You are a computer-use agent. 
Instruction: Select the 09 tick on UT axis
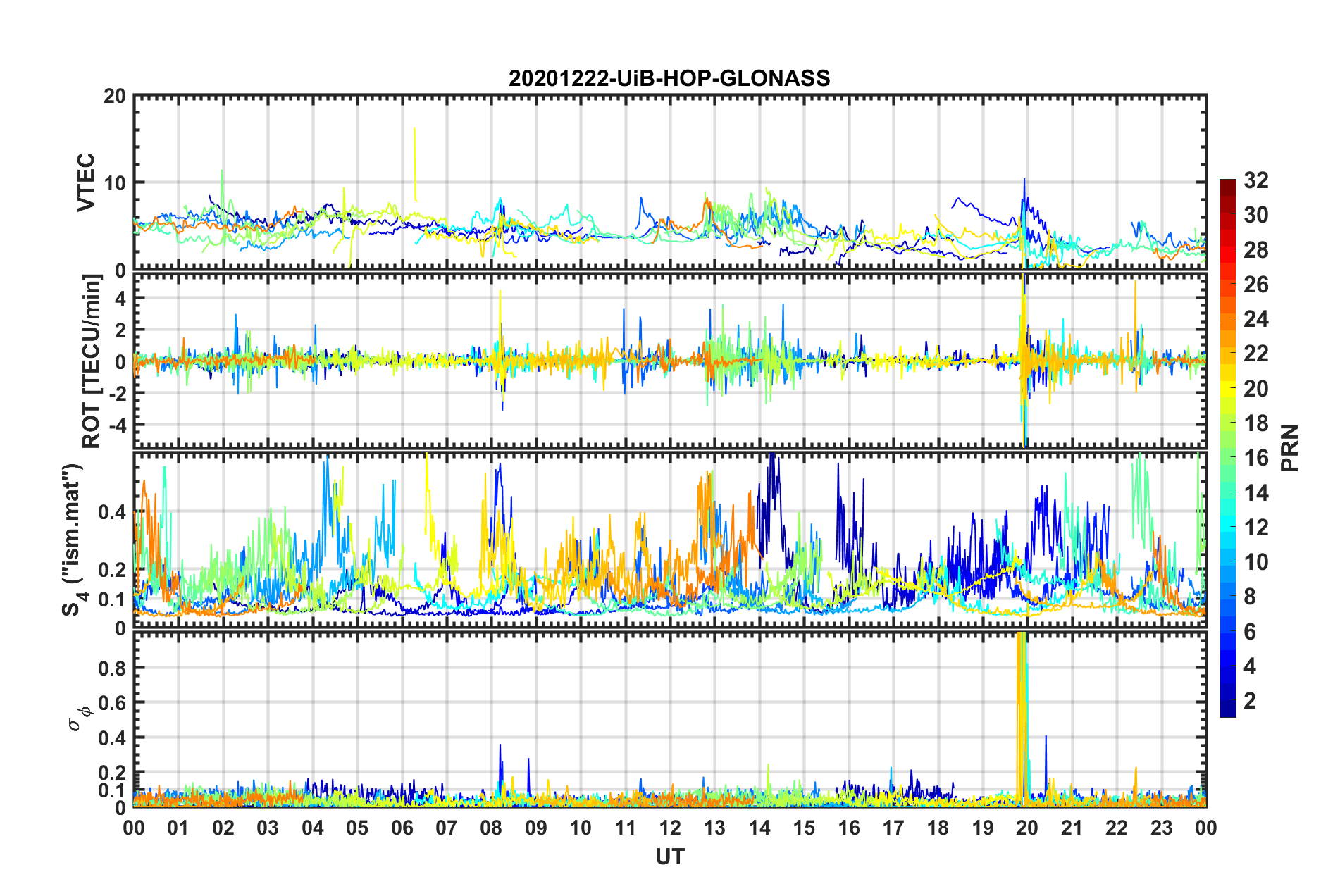[536, 828]
